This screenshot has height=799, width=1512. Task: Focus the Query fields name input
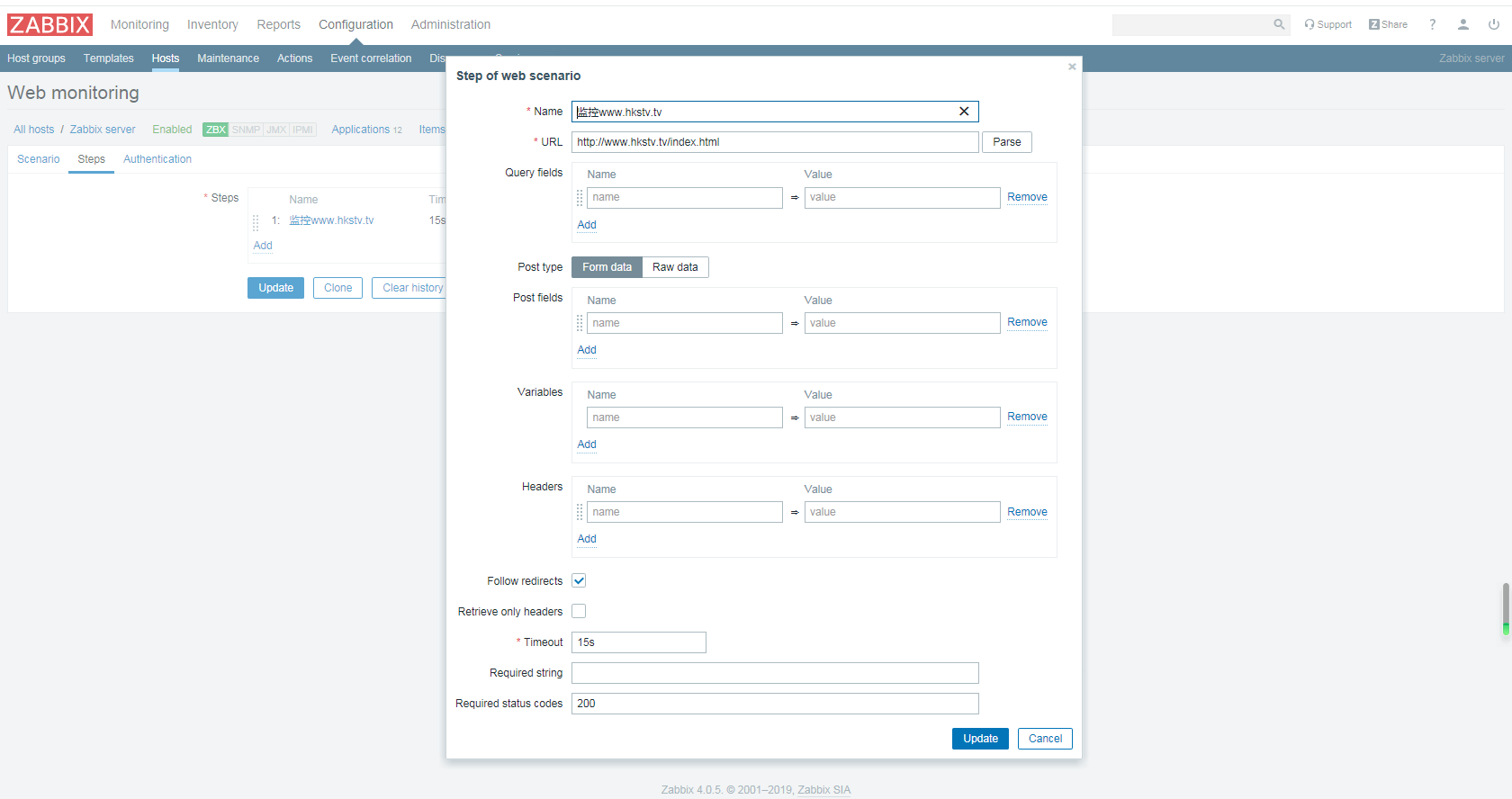point(684,197)
